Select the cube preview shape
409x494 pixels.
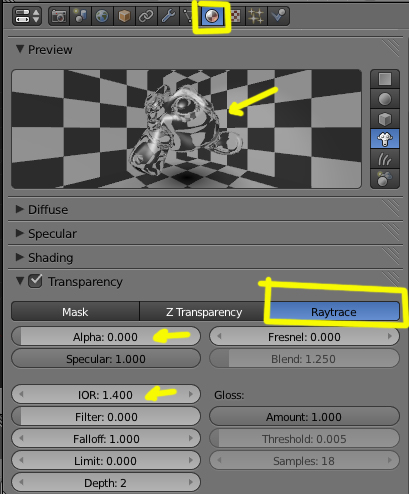tap(385, 119)
